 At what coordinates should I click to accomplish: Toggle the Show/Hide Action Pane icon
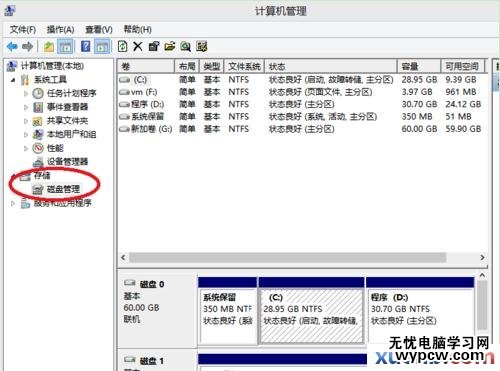102,46
